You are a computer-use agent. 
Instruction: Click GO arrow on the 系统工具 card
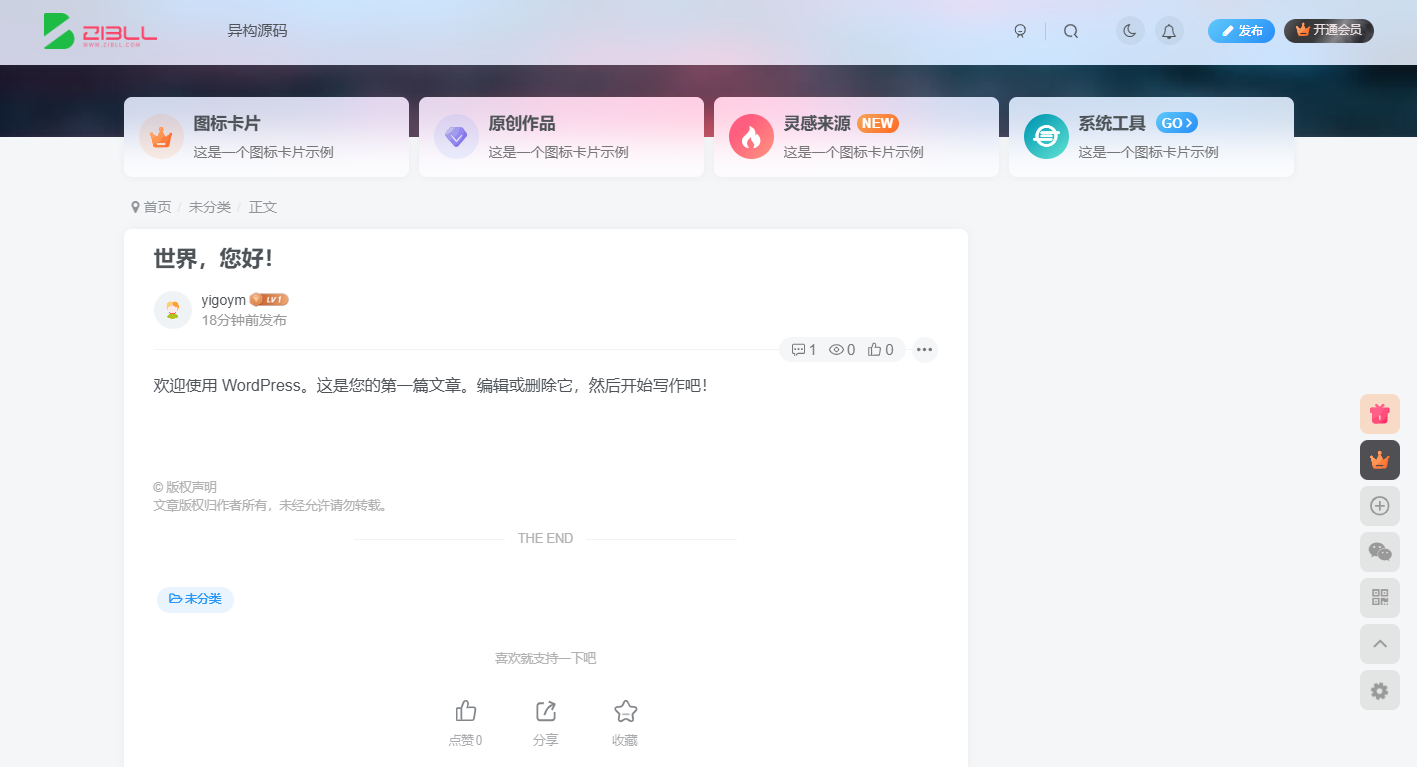click(1177, 123)
